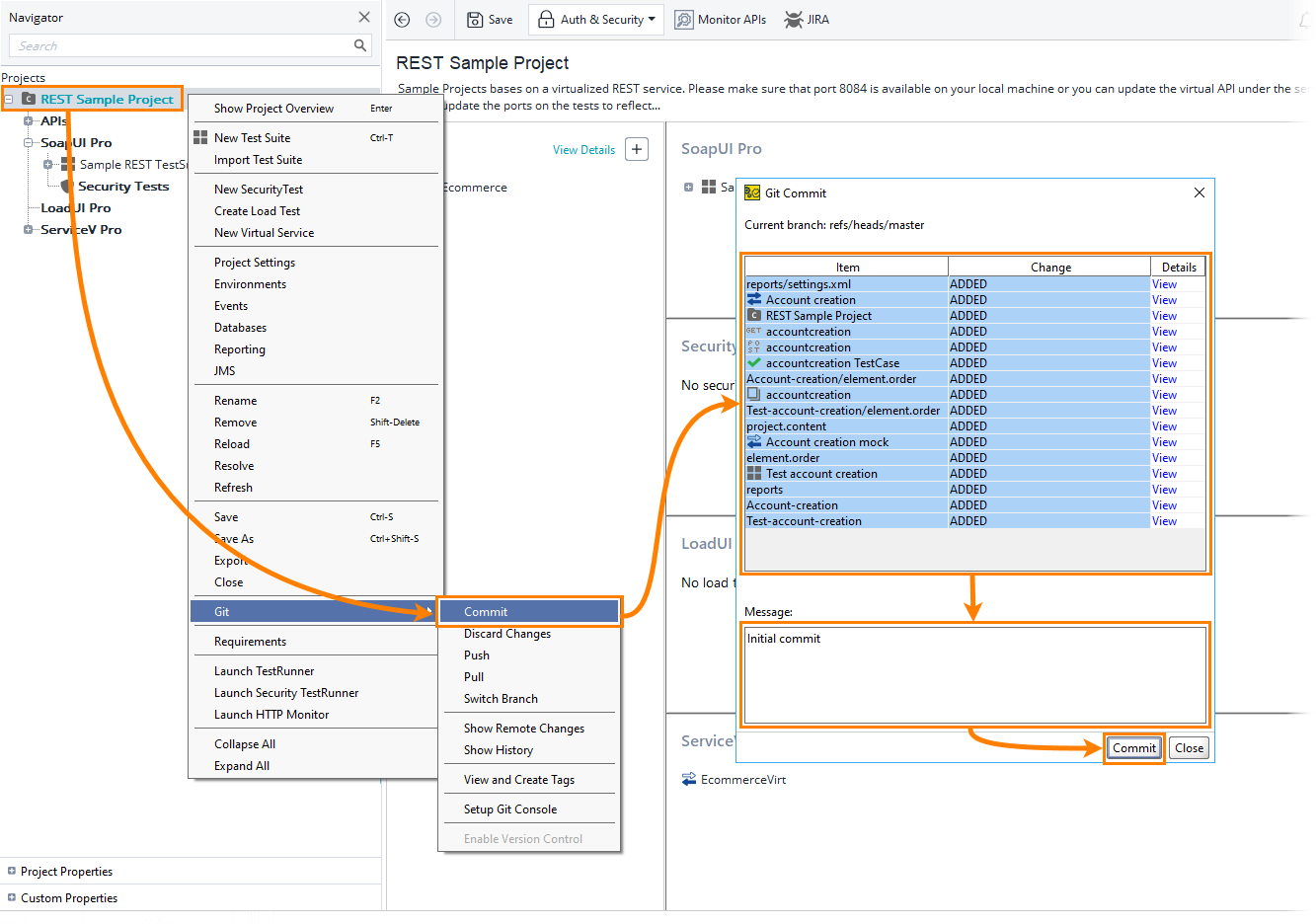
Task: Open Project Settings from context menu
Action: (314, 263)
